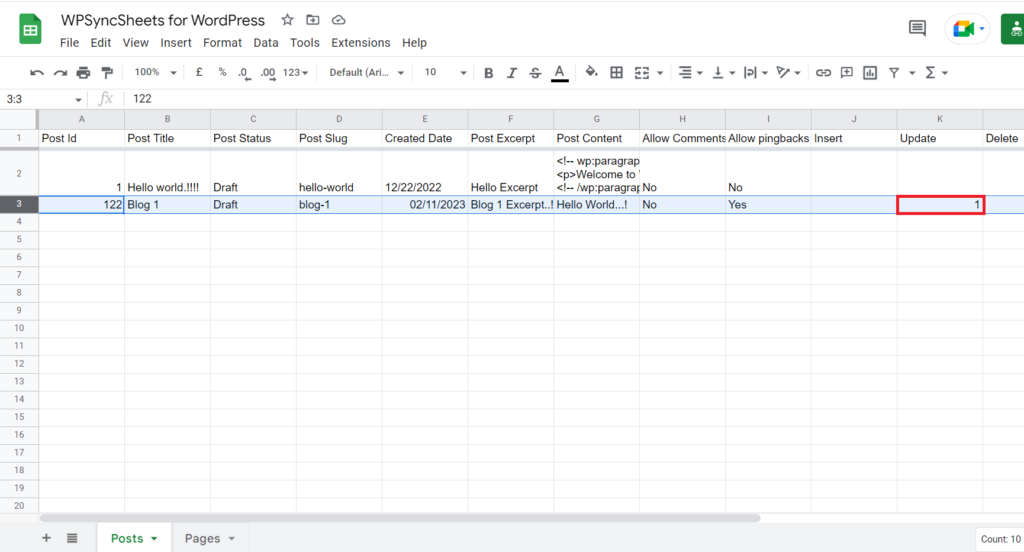Click the Merge cells icon
Screen dimensions: 1024x552
click(x=642, y=73)
